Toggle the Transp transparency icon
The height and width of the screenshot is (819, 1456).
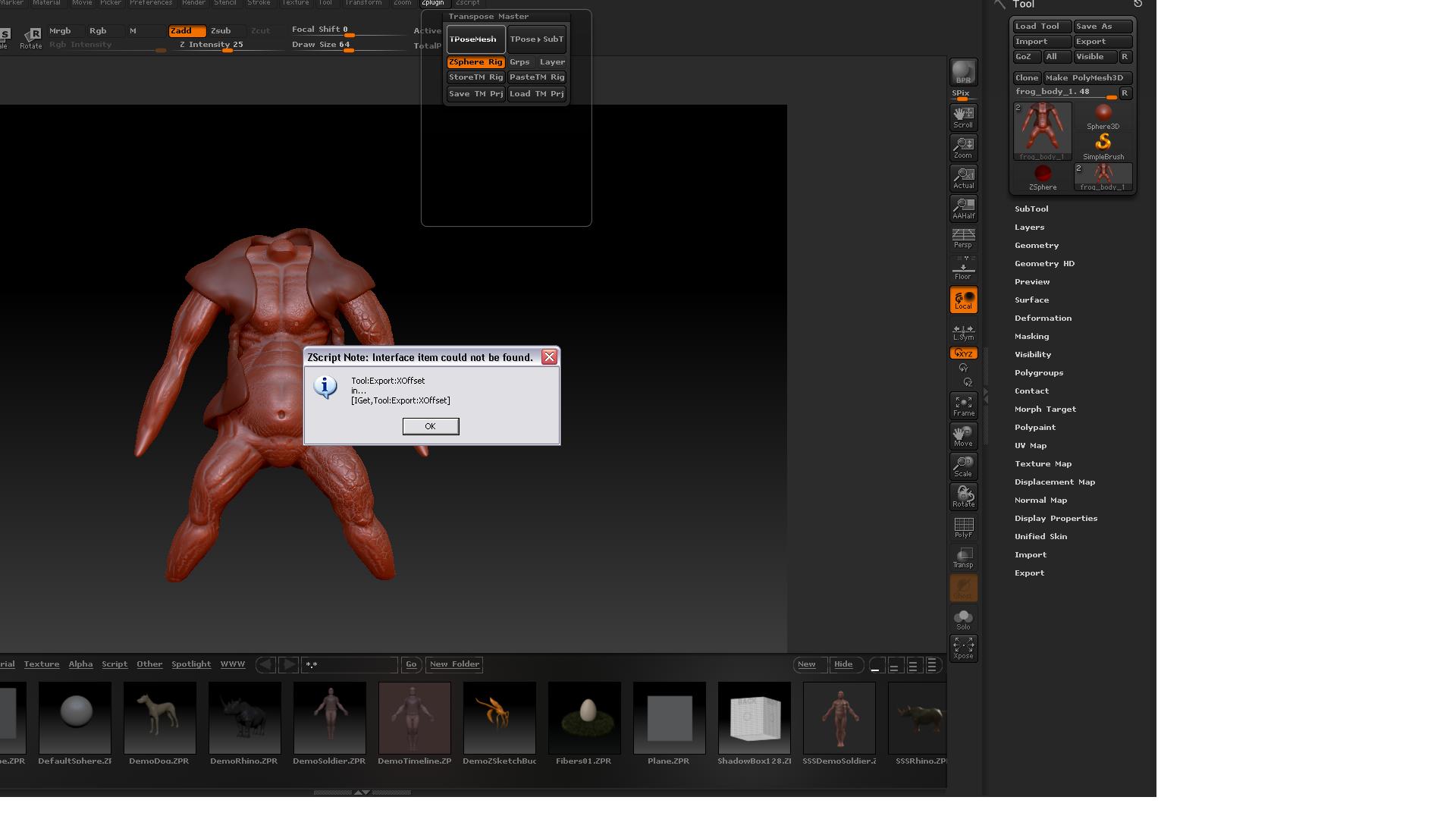963,557
